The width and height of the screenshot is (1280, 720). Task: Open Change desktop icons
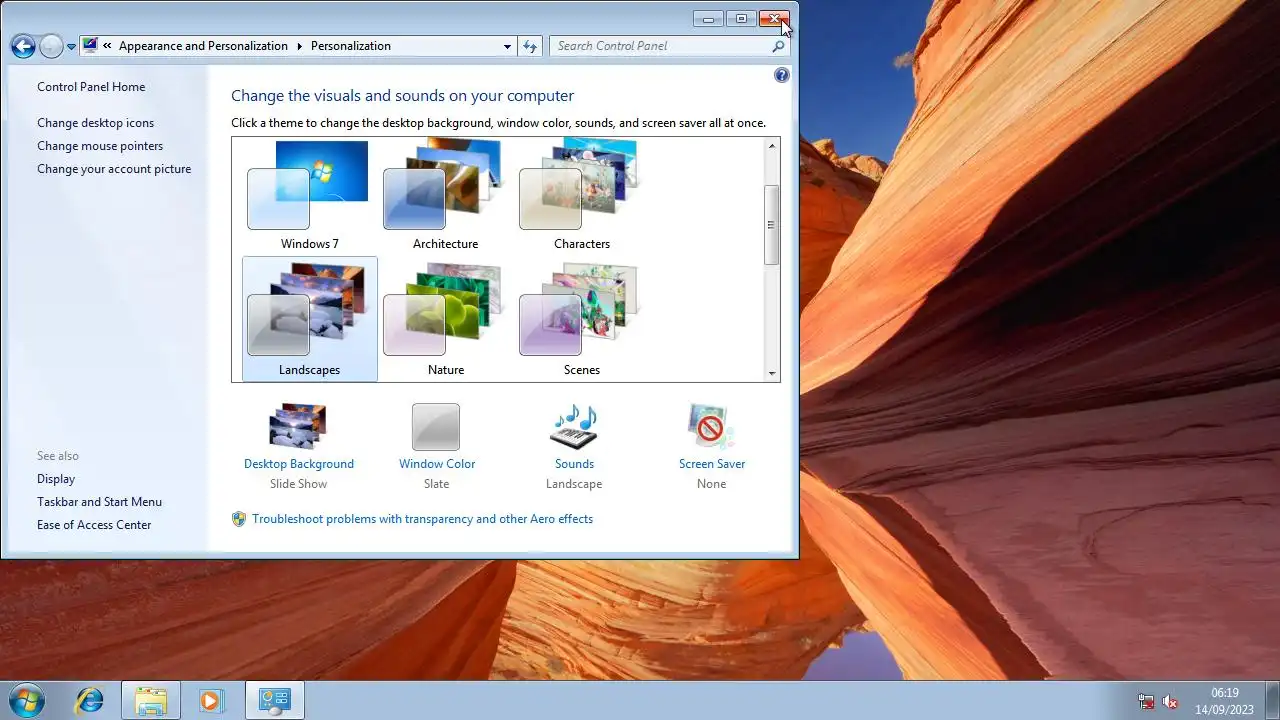click(96, 123)
